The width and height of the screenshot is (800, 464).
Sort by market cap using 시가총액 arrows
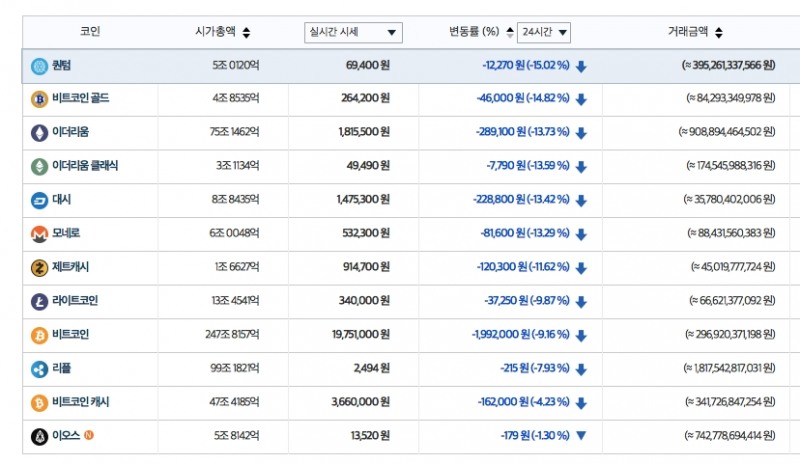(x=246, y=33)
